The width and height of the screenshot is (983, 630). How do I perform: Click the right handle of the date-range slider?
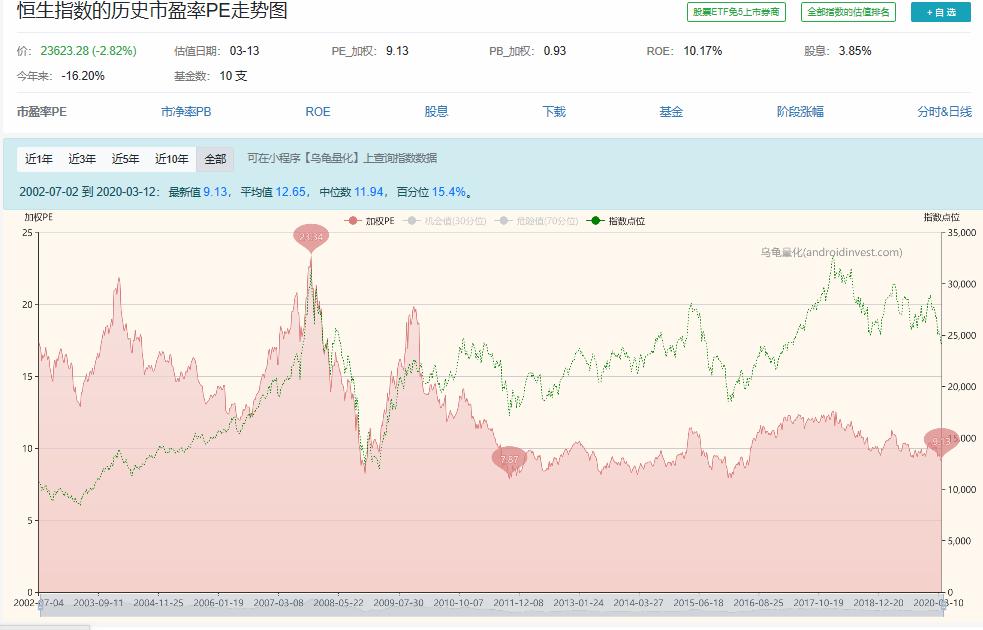tap(942, 604)
